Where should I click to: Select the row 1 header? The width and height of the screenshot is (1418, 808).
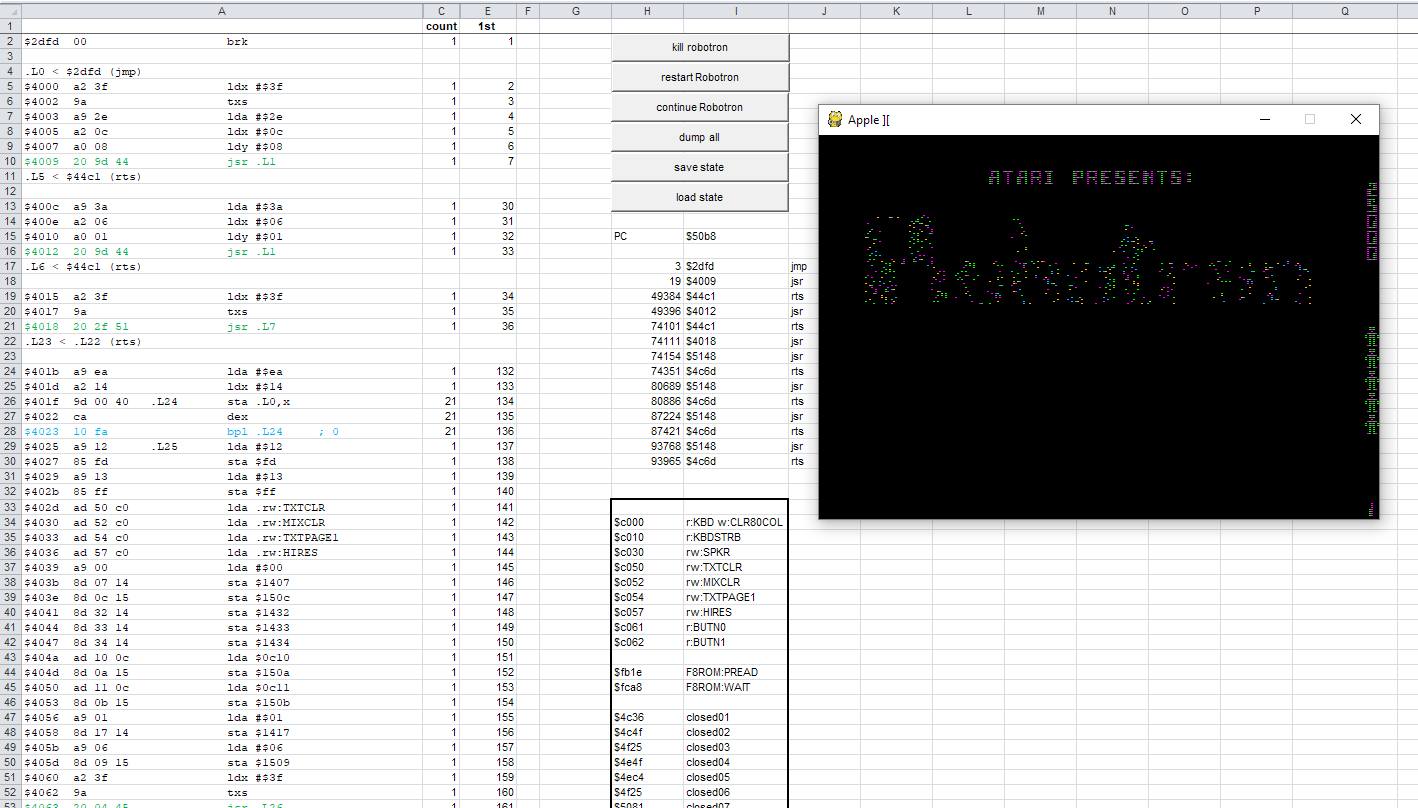10,26
